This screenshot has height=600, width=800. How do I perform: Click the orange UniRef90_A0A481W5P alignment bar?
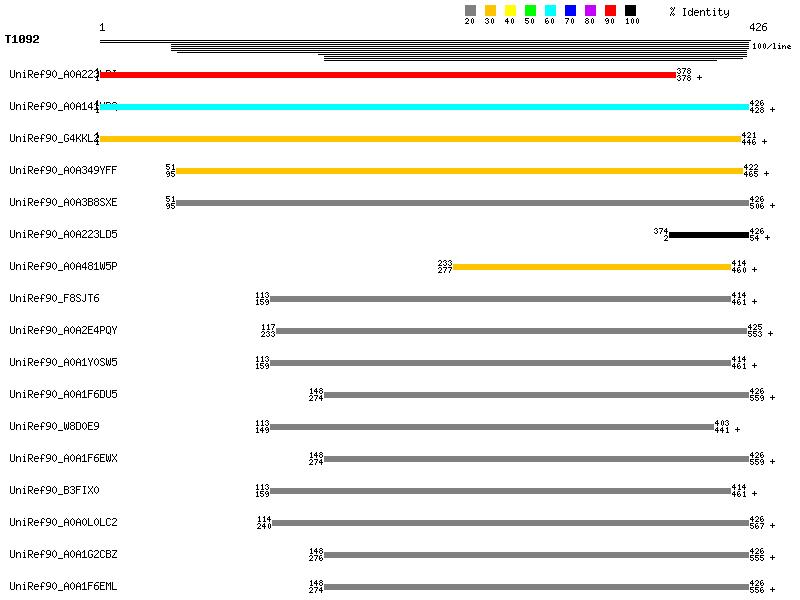(592, 267)
